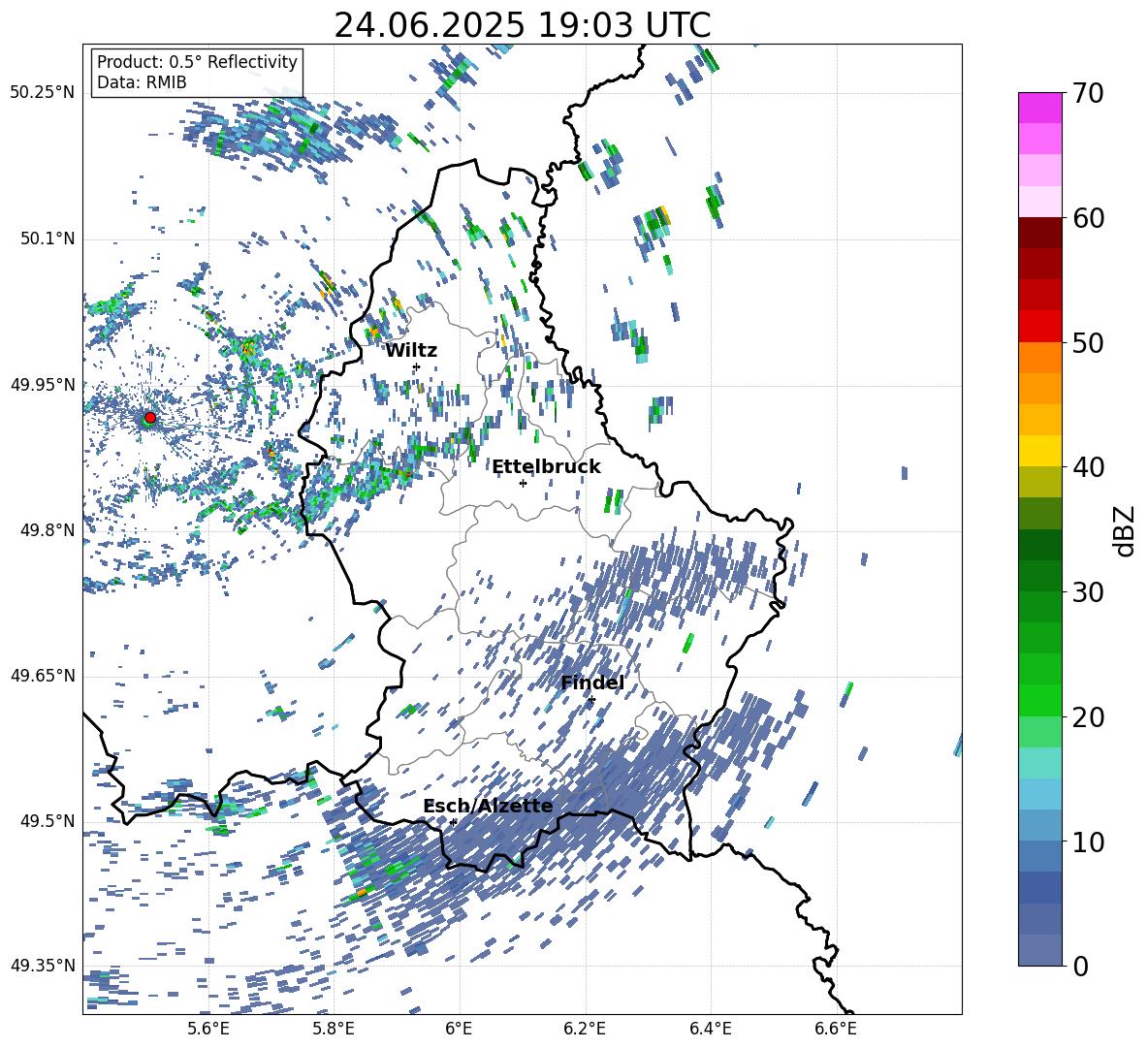This screenshot has height=1048, width=1148.
Task: Click the 5.6°E longitude label
Action: (x=208, y=1029)
